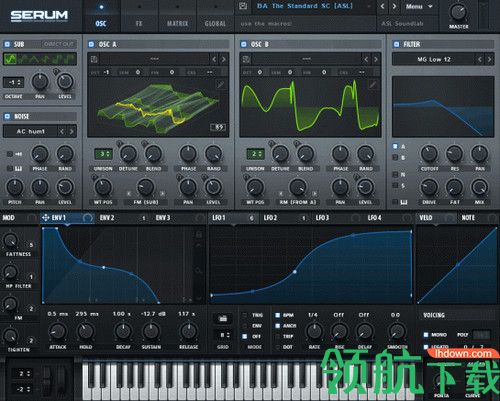Image resolution: width=500 pixels, height=401 pixels.
Task: Click the LFO RATE knob
Action: [314, 331]
